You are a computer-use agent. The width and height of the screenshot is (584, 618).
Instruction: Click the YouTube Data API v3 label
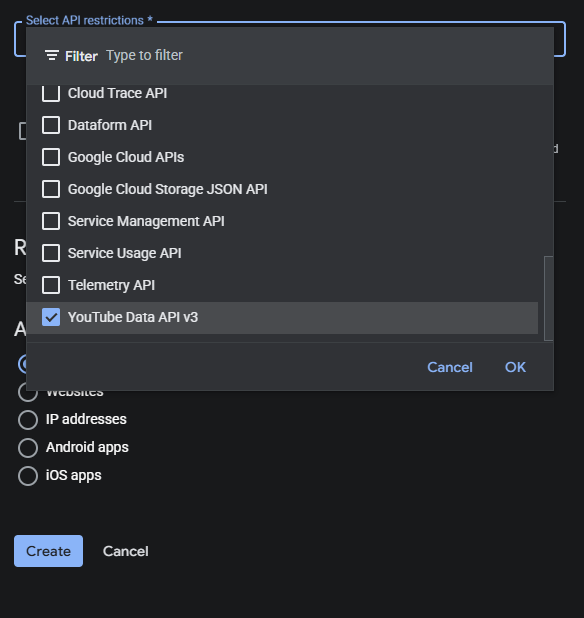[133, 317]
